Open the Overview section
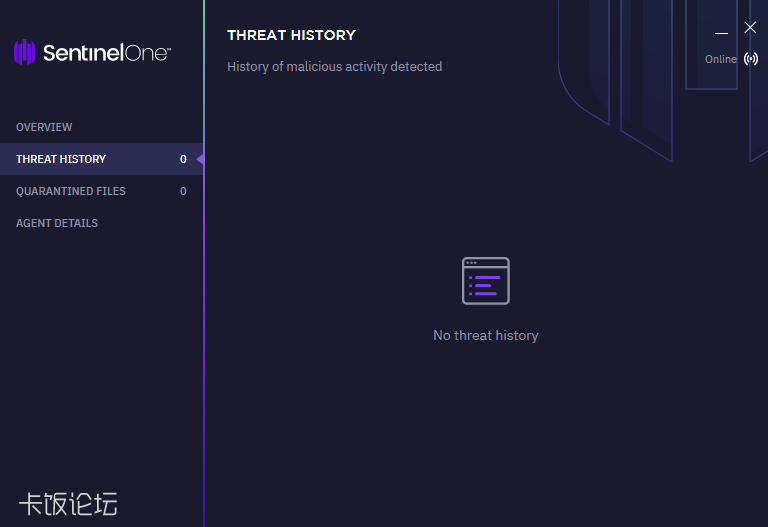Image resolution: width=768 pixels, height=527 pixels. click(44, 127)
